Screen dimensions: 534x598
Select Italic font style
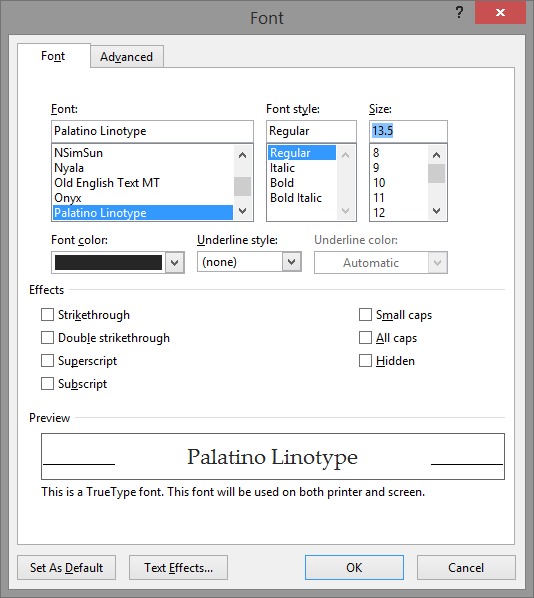click(x=302, y=168)
